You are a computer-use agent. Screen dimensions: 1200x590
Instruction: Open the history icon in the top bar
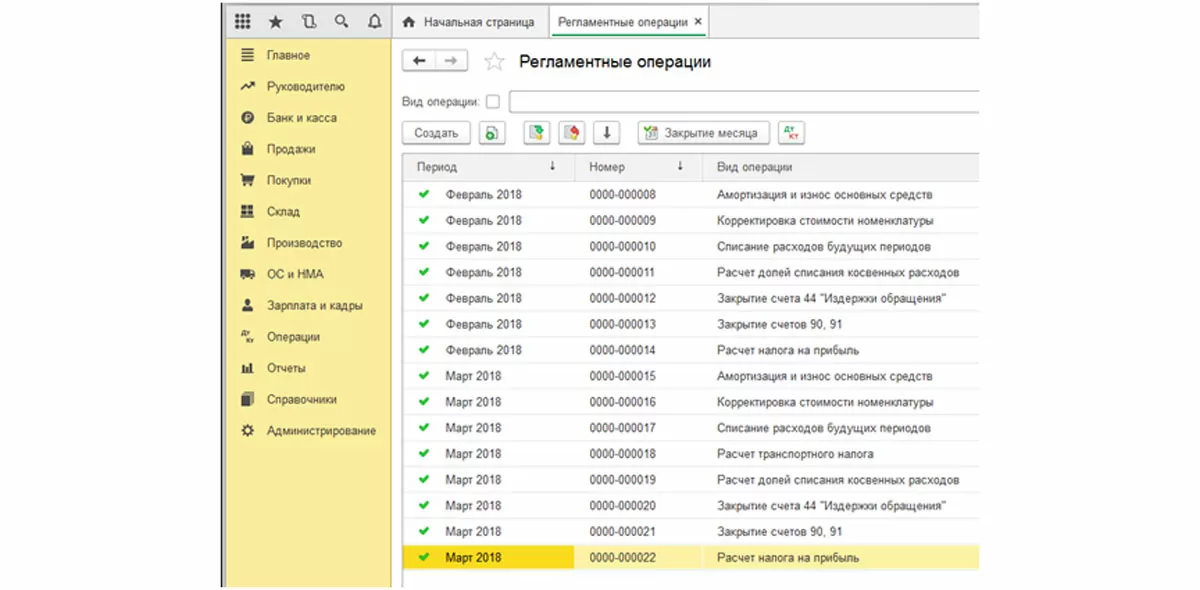click(309, 21)
